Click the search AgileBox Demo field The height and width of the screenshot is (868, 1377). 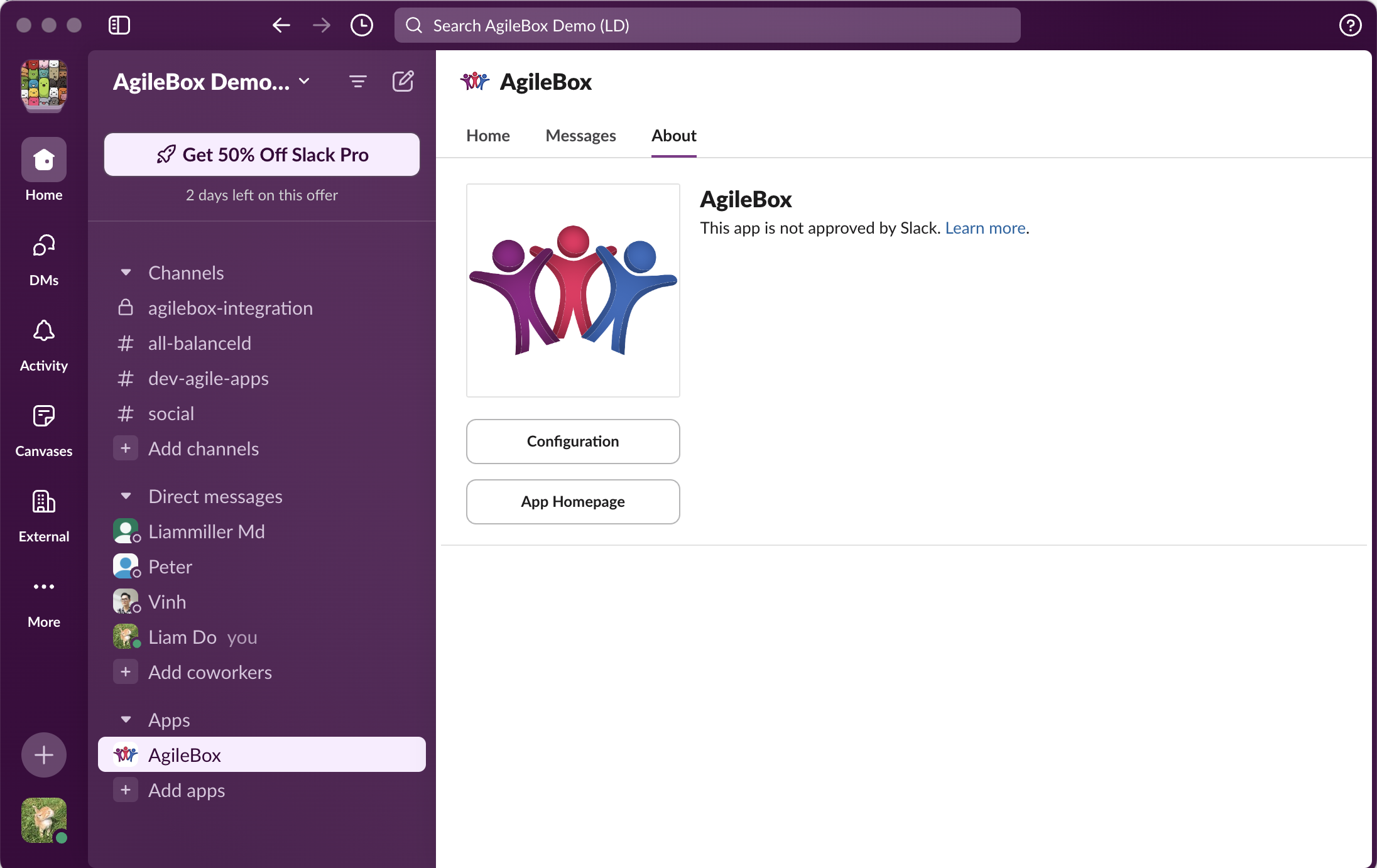(x=707, y=25)
